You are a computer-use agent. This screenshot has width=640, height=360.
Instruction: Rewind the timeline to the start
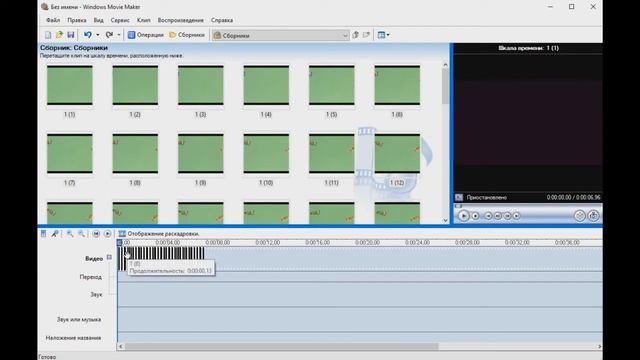click(96, 233)
